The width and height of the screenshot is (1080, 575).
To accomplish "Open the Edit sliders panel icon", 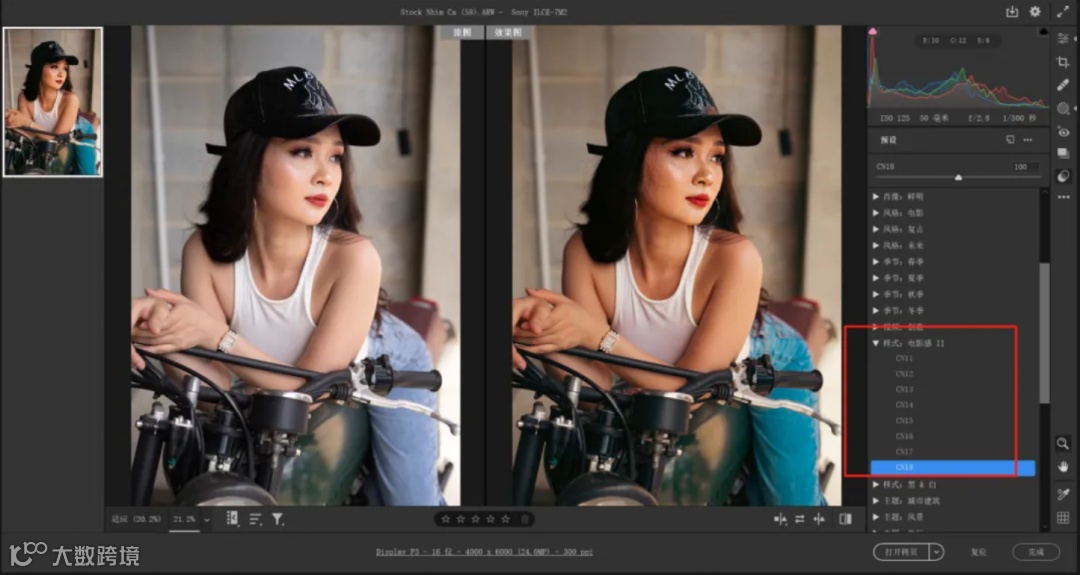I will coord(1063,39).
